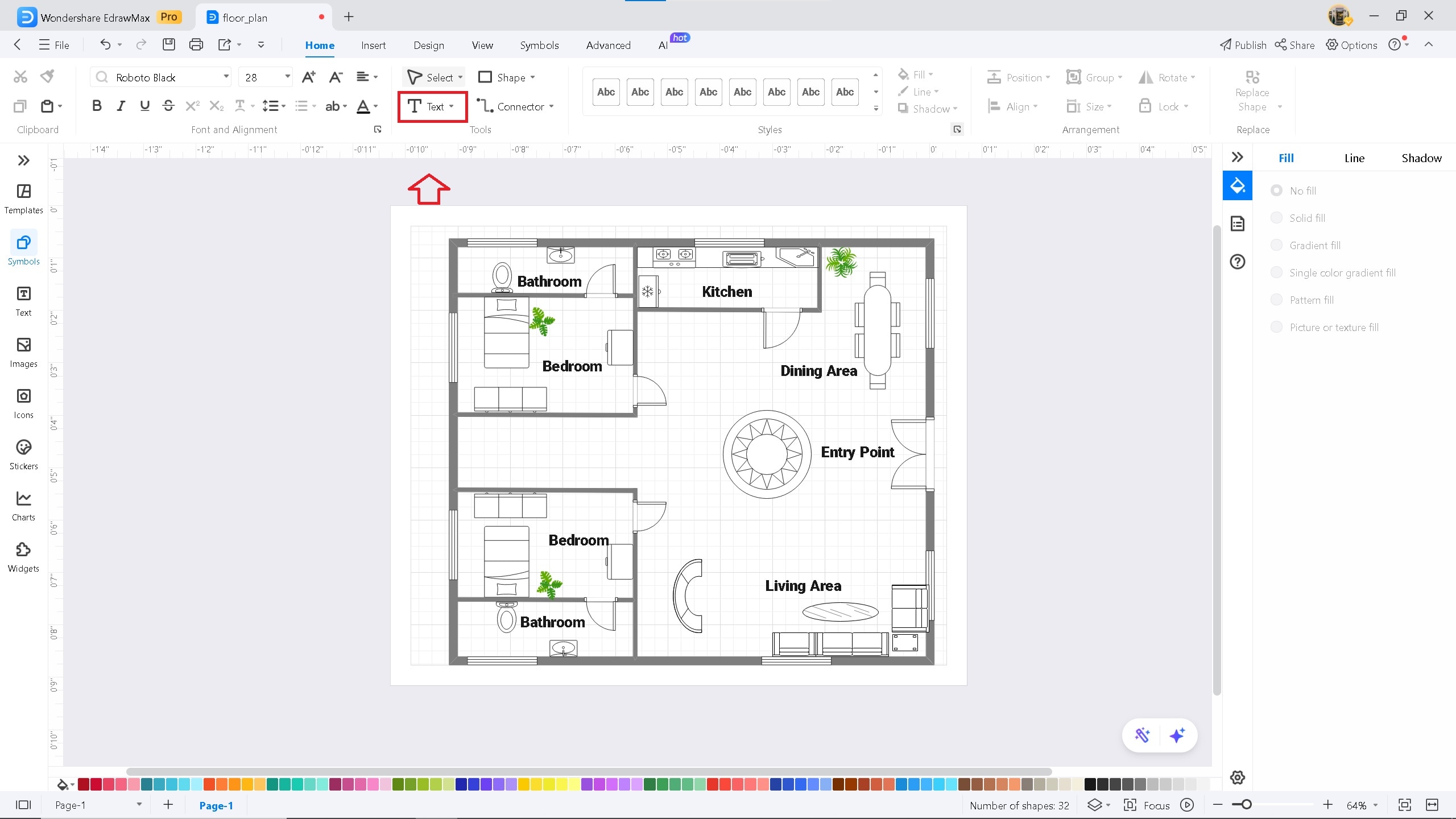Select the Pattern fill option

click(x=1276, y=300)
